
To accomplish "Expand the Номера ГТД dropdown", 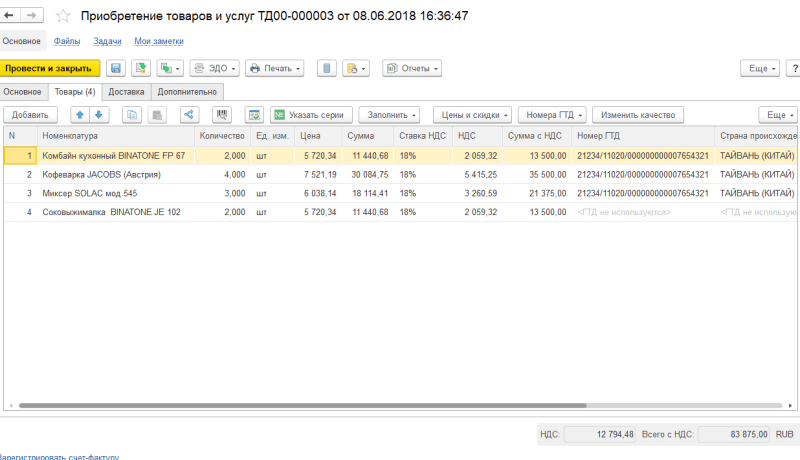I will pyautogui.click(x=551, y=115).
